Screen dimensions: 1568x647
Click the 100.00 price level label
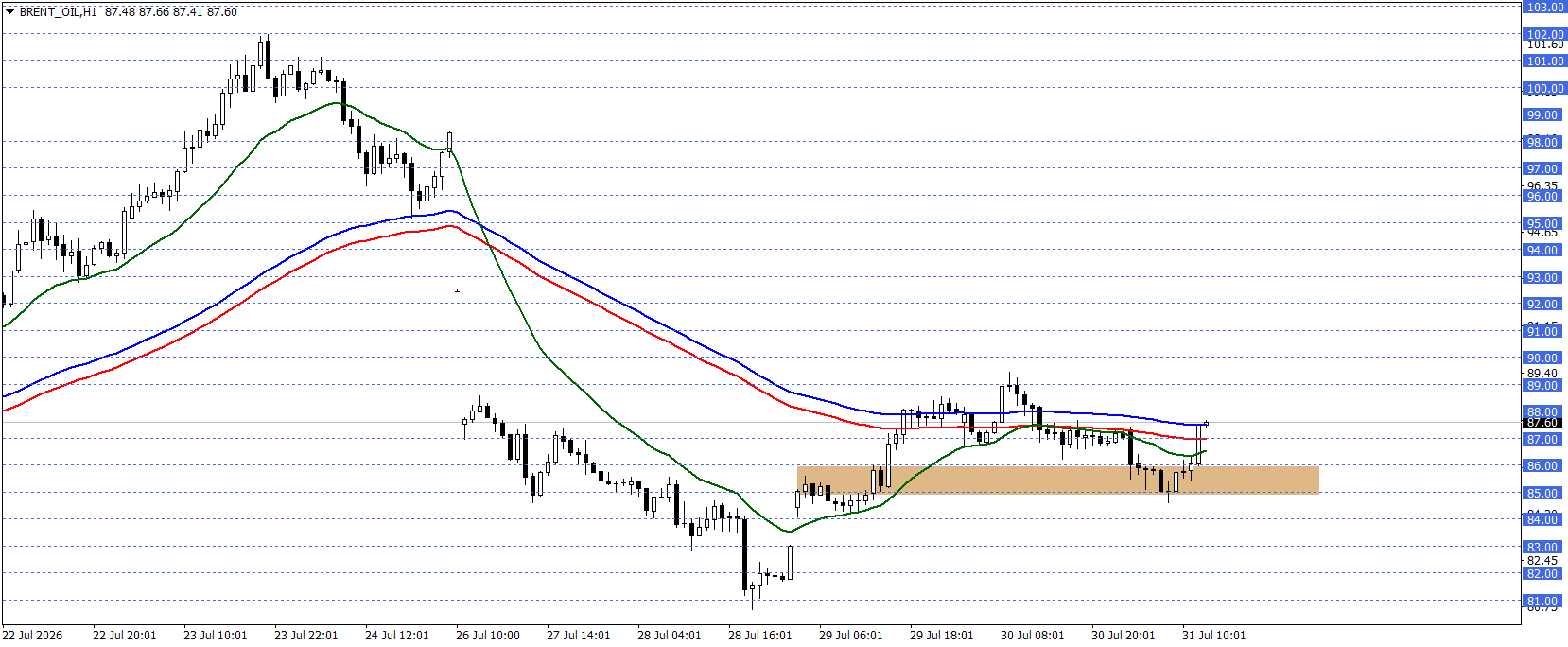coord(1545,88)
